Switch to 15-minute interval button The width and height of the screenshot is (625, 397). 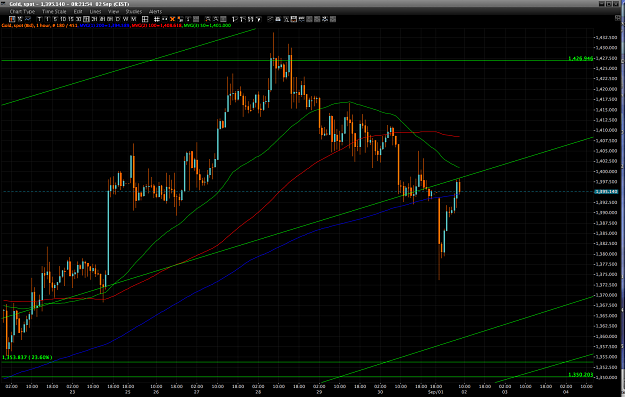tap(71, 19)
